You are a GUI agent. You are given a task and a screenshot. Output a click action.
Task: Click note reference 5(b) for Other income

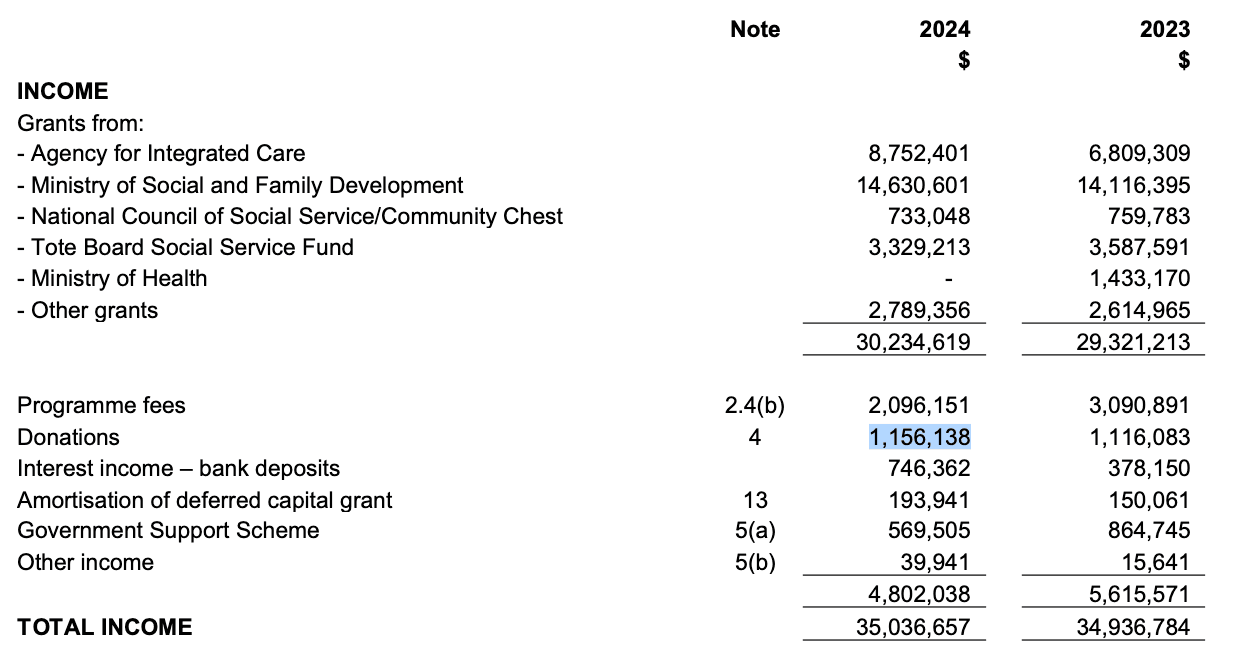755,562
